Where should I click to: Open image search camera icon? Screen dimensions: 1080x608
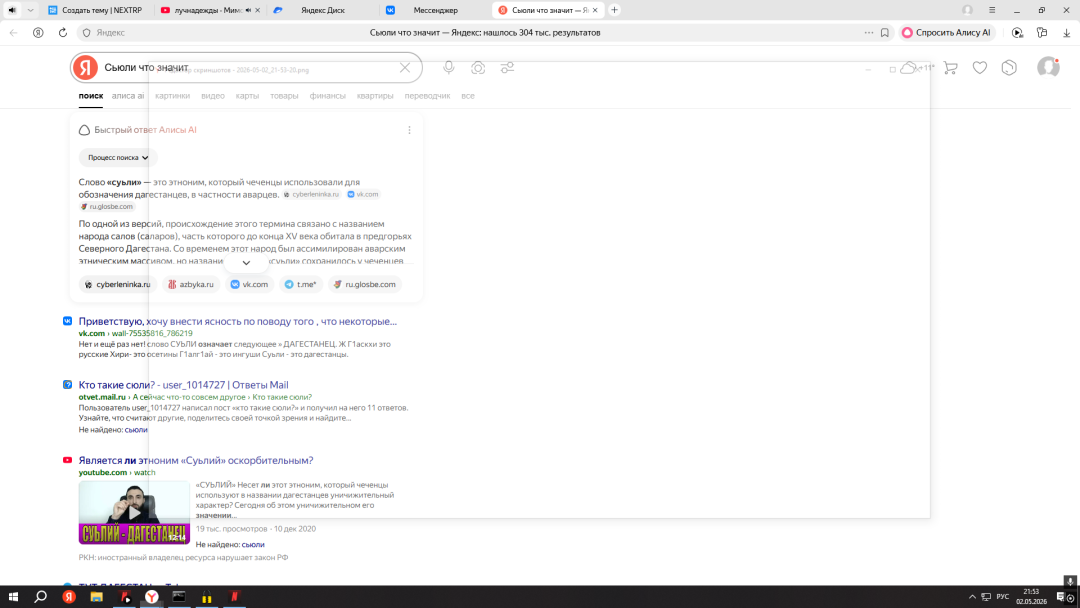[478, 67]
